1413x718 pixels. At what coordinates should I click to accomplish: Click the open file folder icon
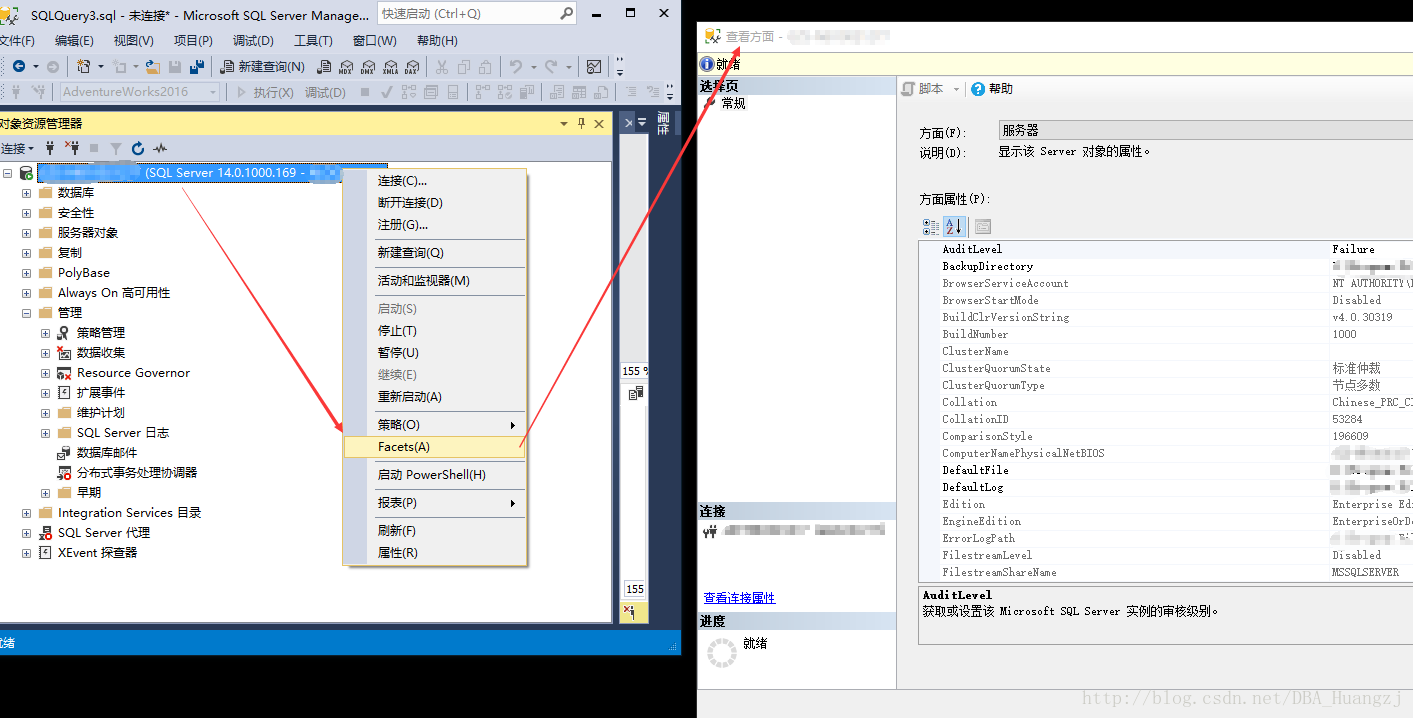pyautogui.click(x=153, y=67)
